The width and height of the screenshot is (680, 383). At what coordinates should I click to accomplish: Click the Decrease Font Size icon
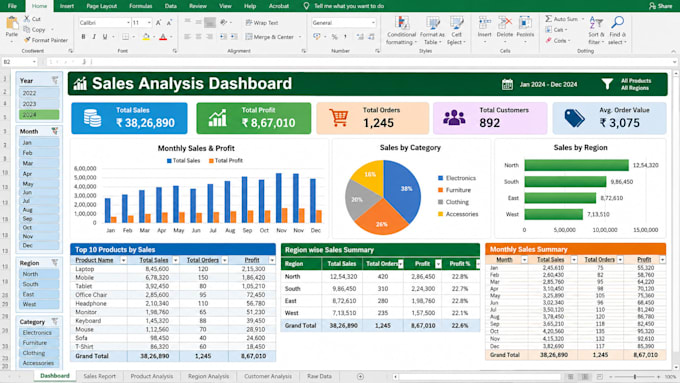click(x=169, y=23)
